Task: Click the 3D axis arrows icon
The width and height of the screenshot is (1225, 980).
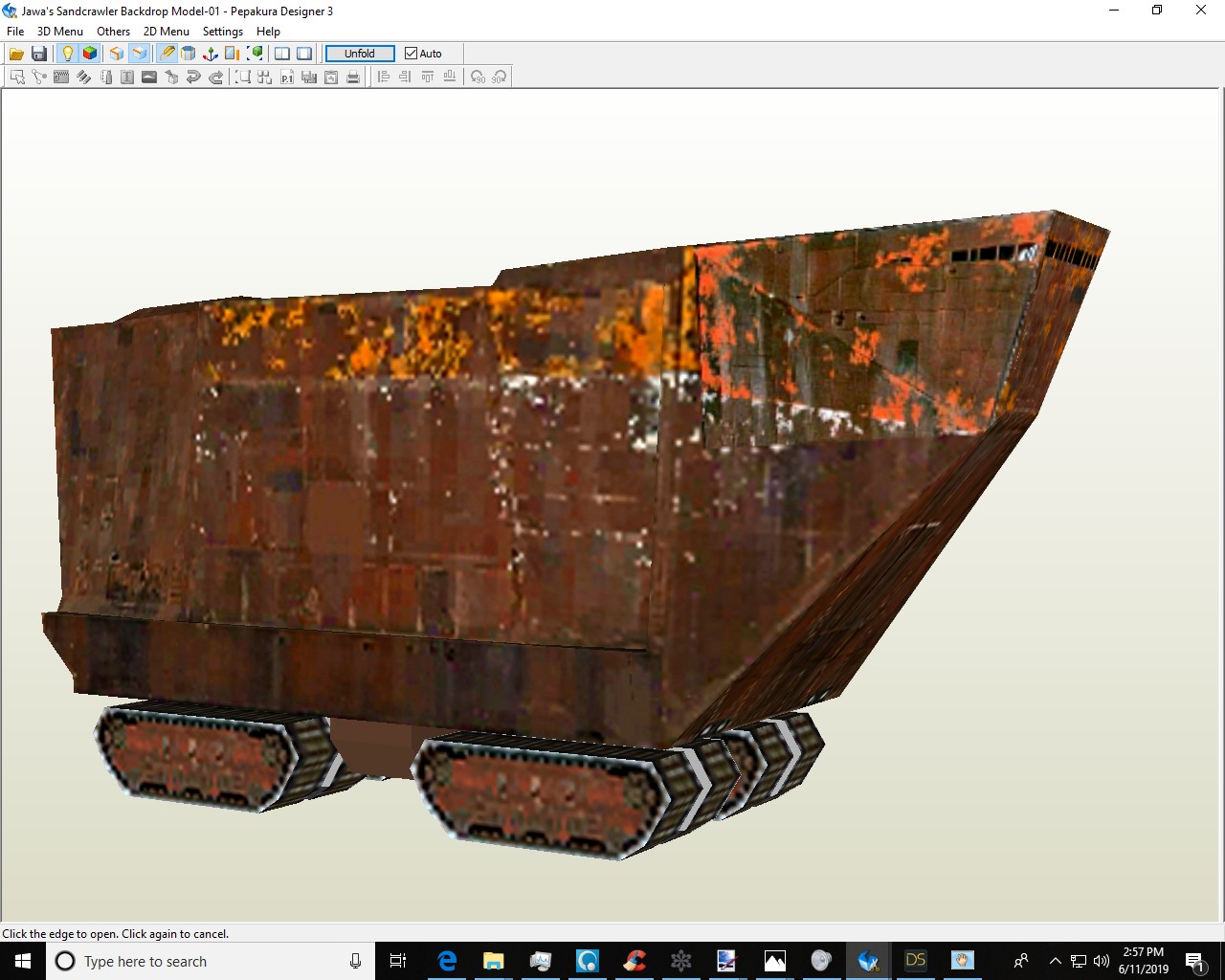Action: point(211,54)
